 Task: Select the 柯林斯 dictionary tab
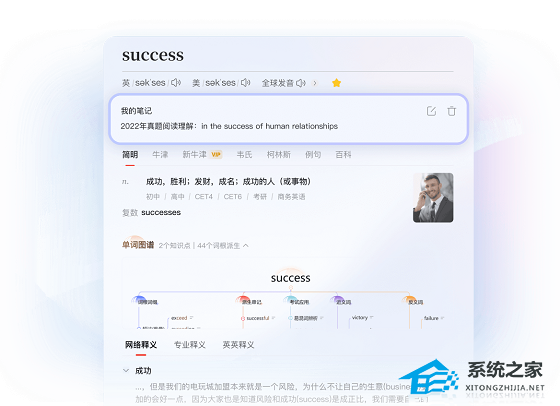[x=279, y=155]
